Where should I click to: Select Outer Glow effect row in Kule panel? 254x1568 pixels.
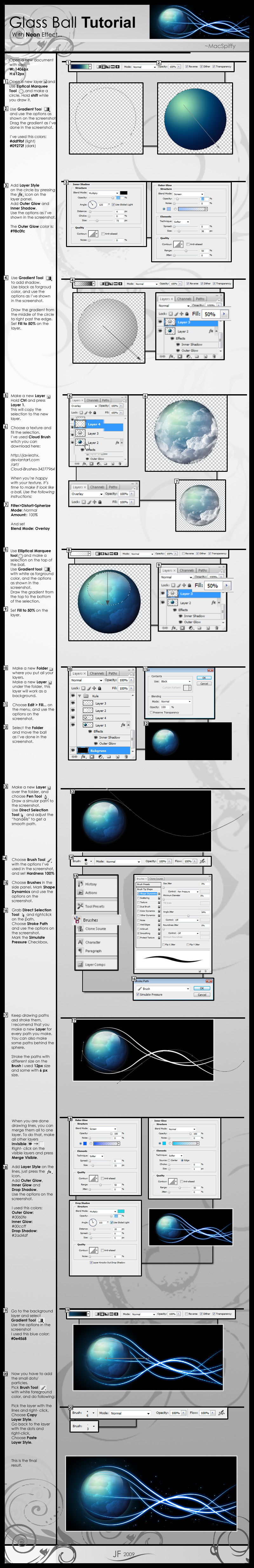[x=108, y=743]
